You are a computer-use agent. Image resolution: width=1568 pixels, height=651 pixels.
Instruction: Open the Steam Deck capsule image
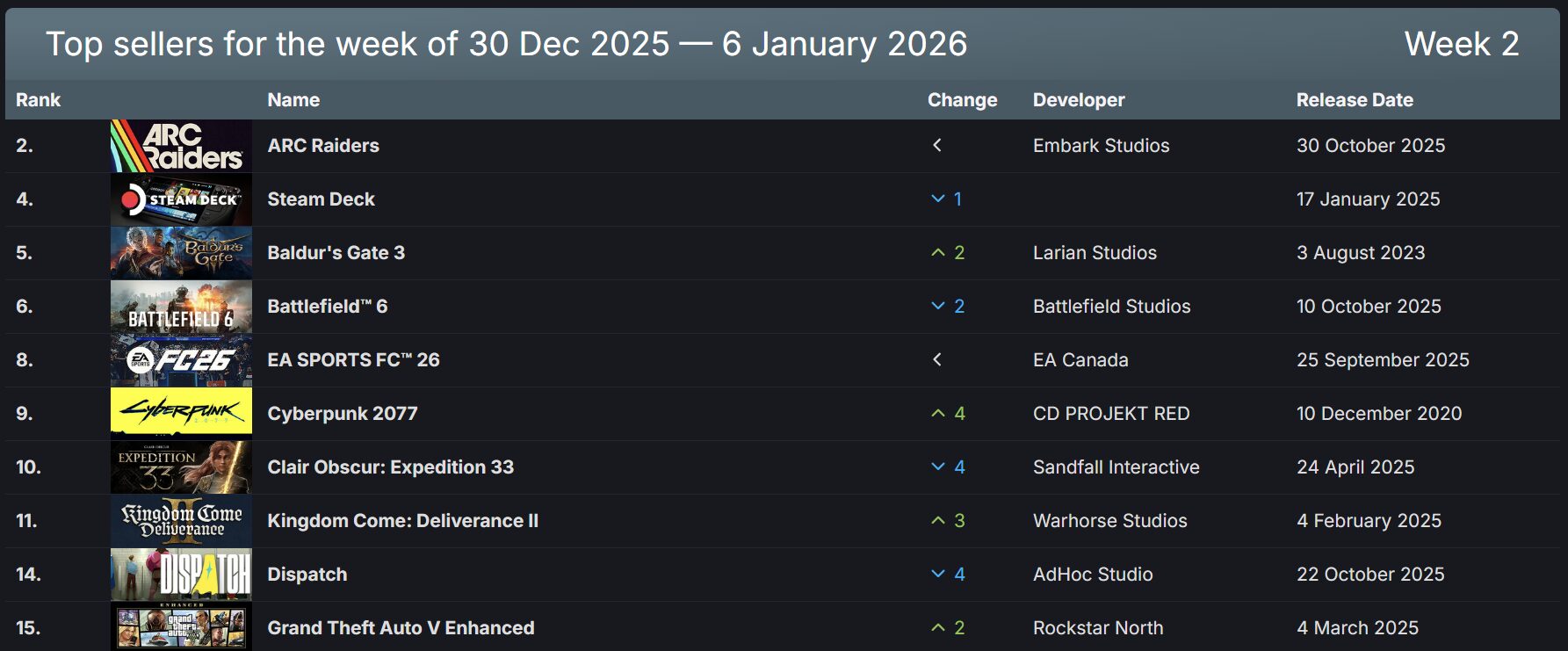tap(181, 199)
